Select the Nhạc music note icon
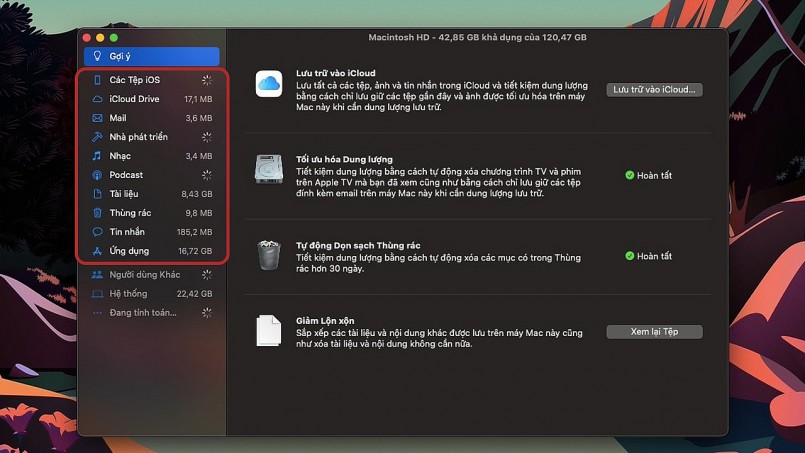The height and width of the screenshot is (453, 805). click(97, 156)
